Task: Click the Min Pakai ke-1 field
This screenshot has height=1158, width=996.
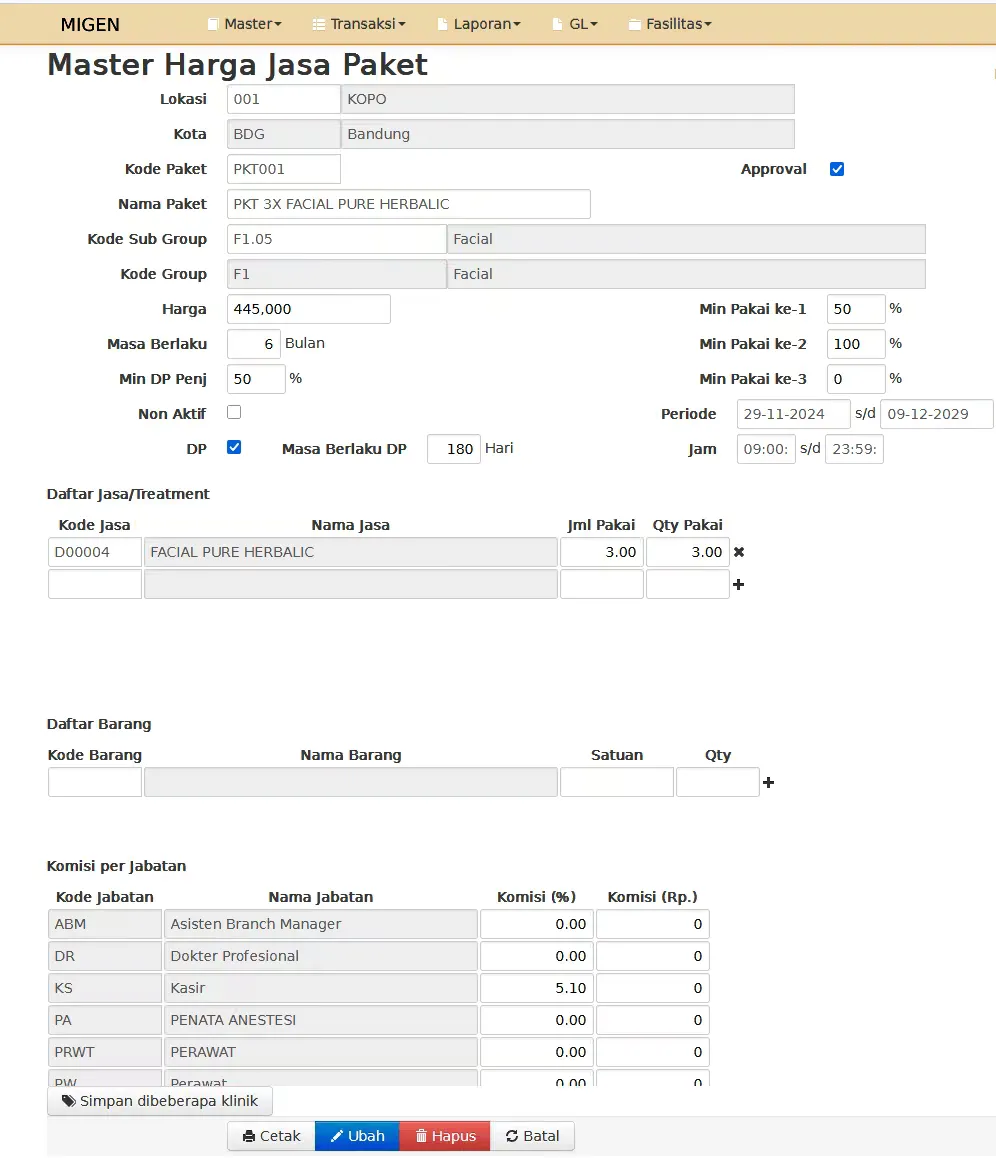Action: [x=856, y=309]
